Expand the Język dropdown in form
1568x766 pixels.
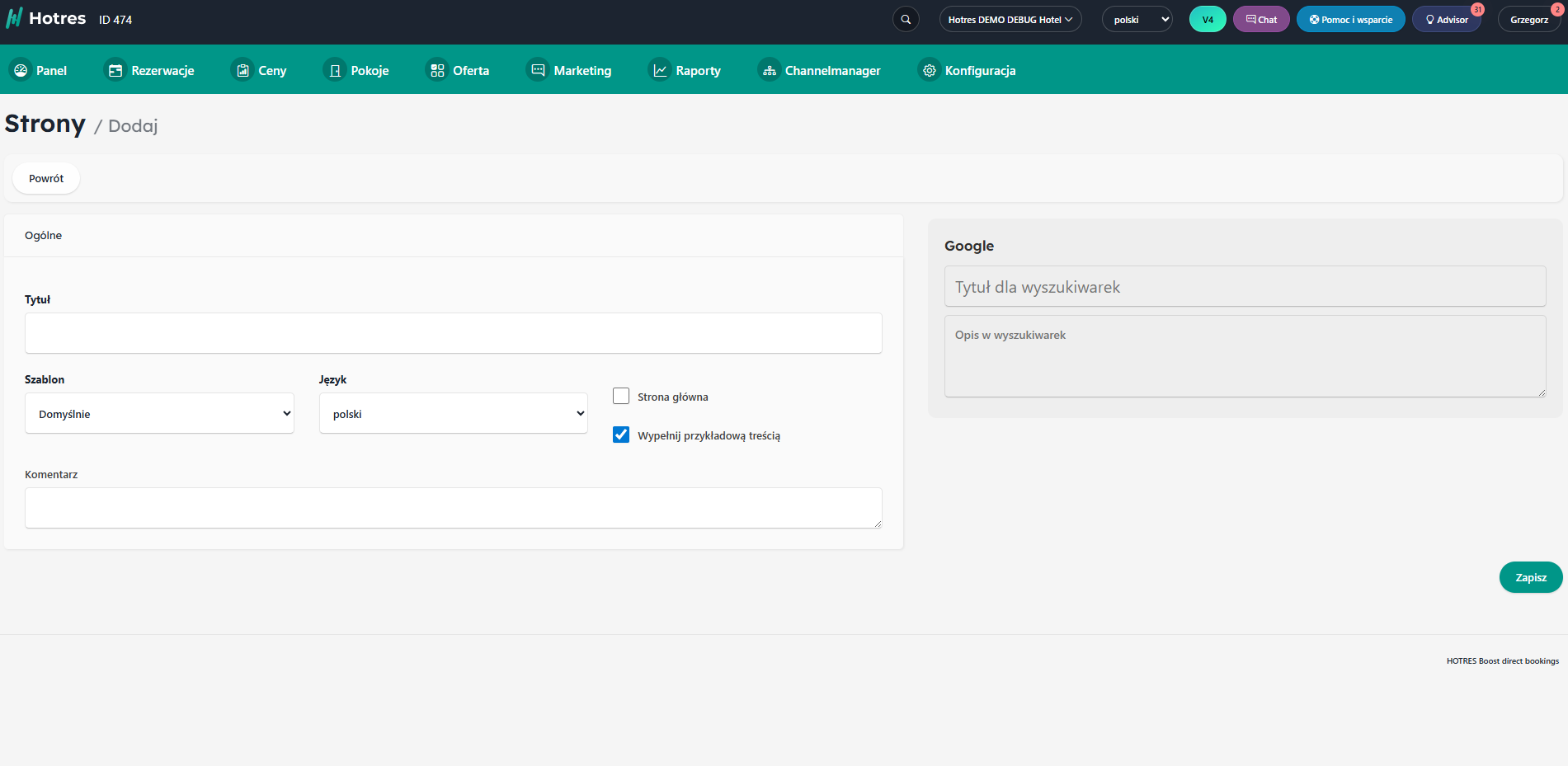tap(453, 414)
